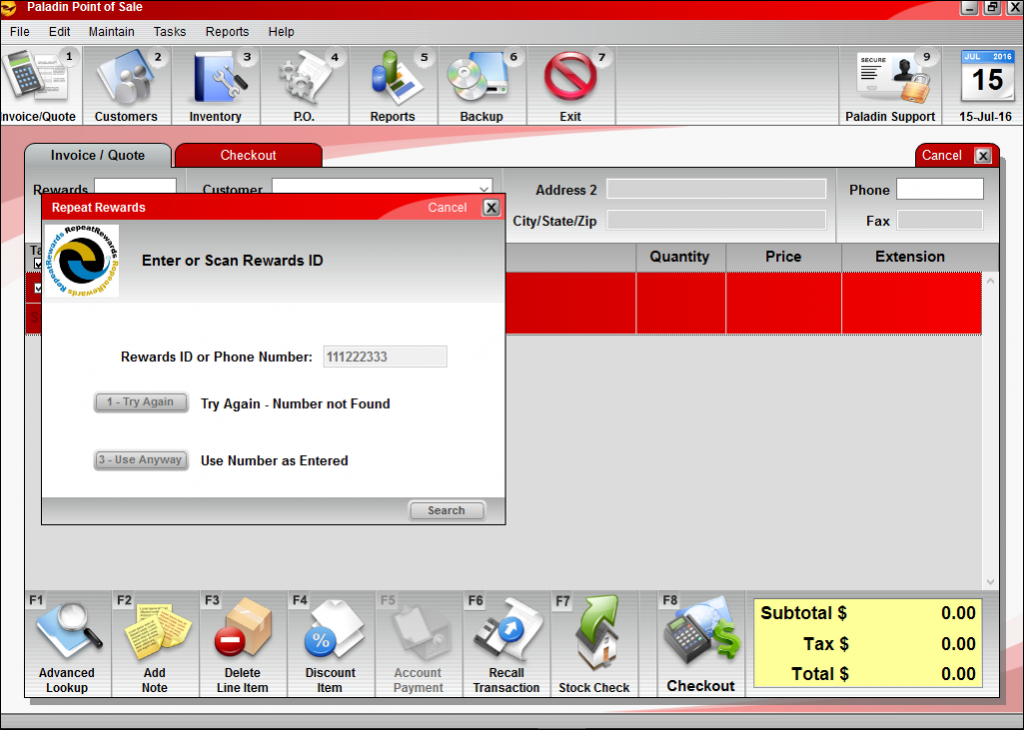
Task: Open F4 Discount Item
Action: point(330,644)
